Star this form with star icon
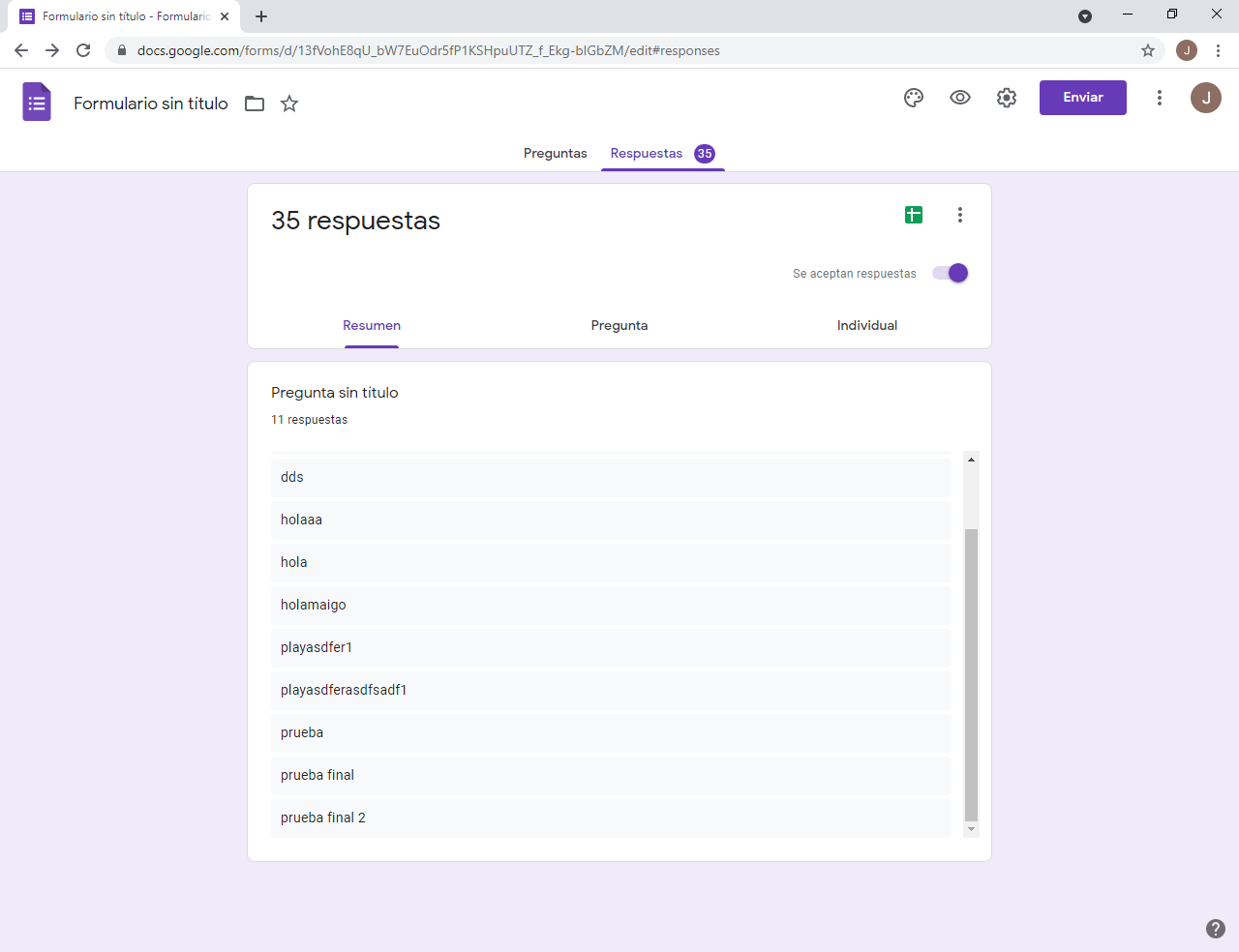Screen dimensions: 1239x952 [289, 104]
